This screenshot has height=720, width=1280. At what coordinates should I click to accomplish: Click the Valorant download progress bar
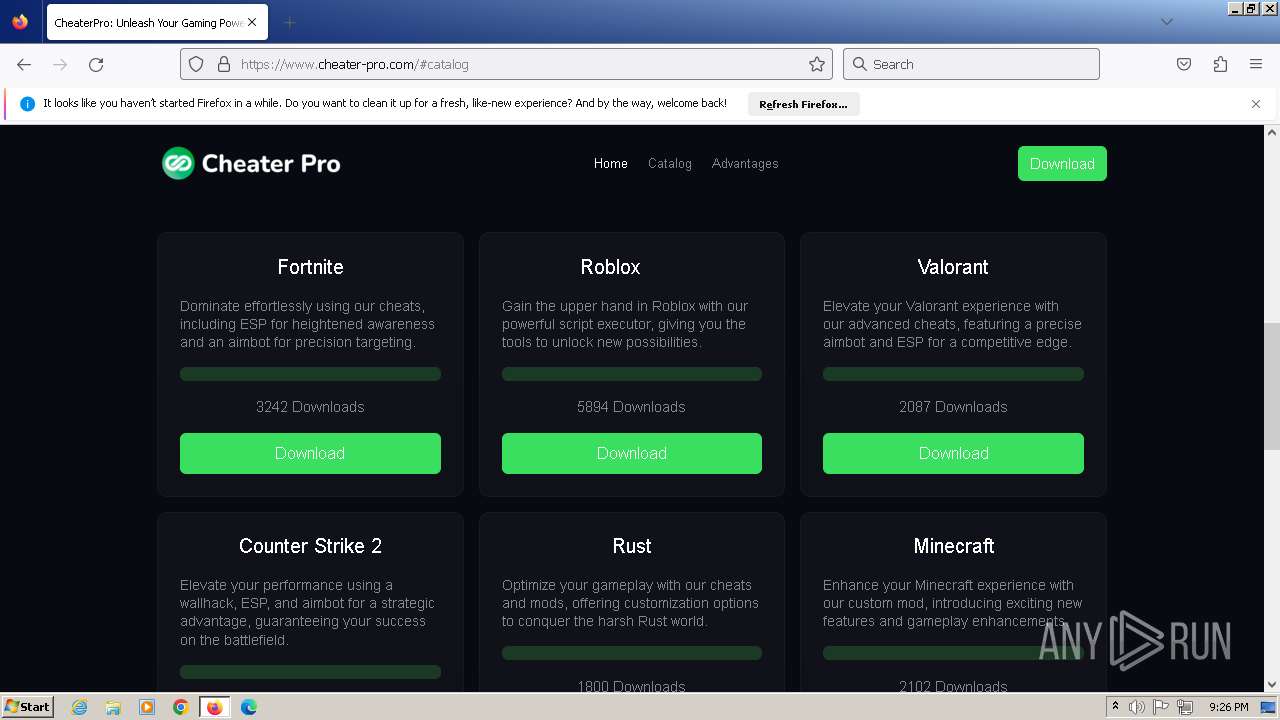953,374
